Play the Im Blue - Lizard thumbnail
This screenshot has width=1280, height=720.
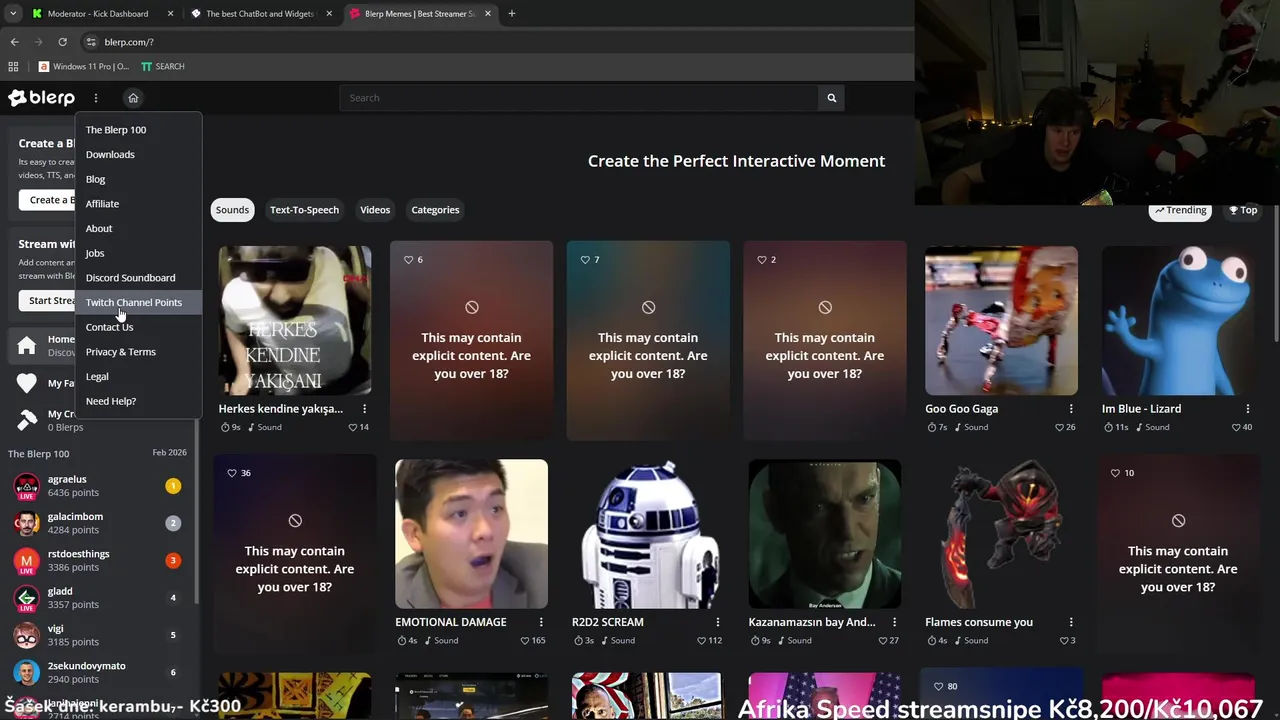(x=1178, y=321)
